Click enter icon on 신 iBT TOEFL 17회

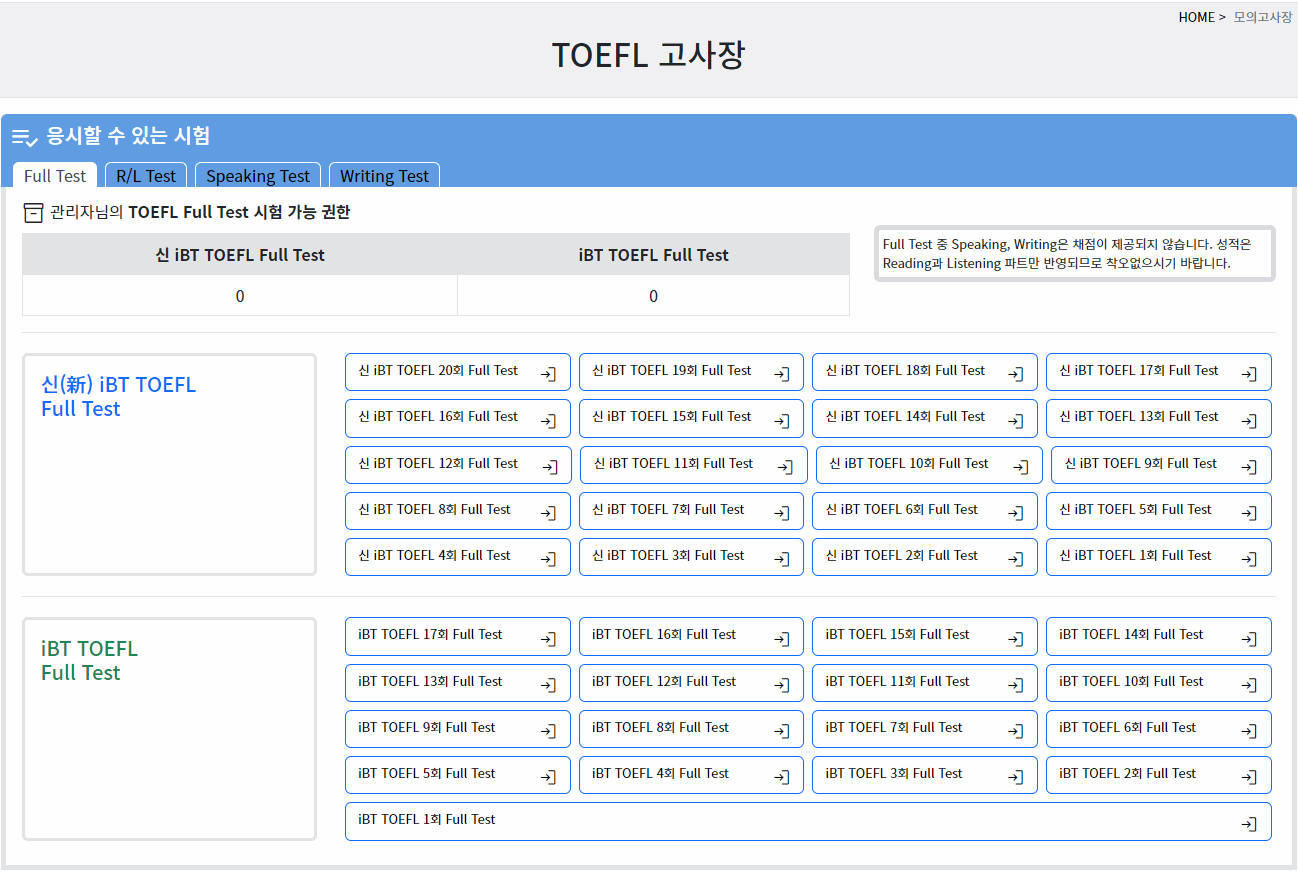tap(1249, 374)
